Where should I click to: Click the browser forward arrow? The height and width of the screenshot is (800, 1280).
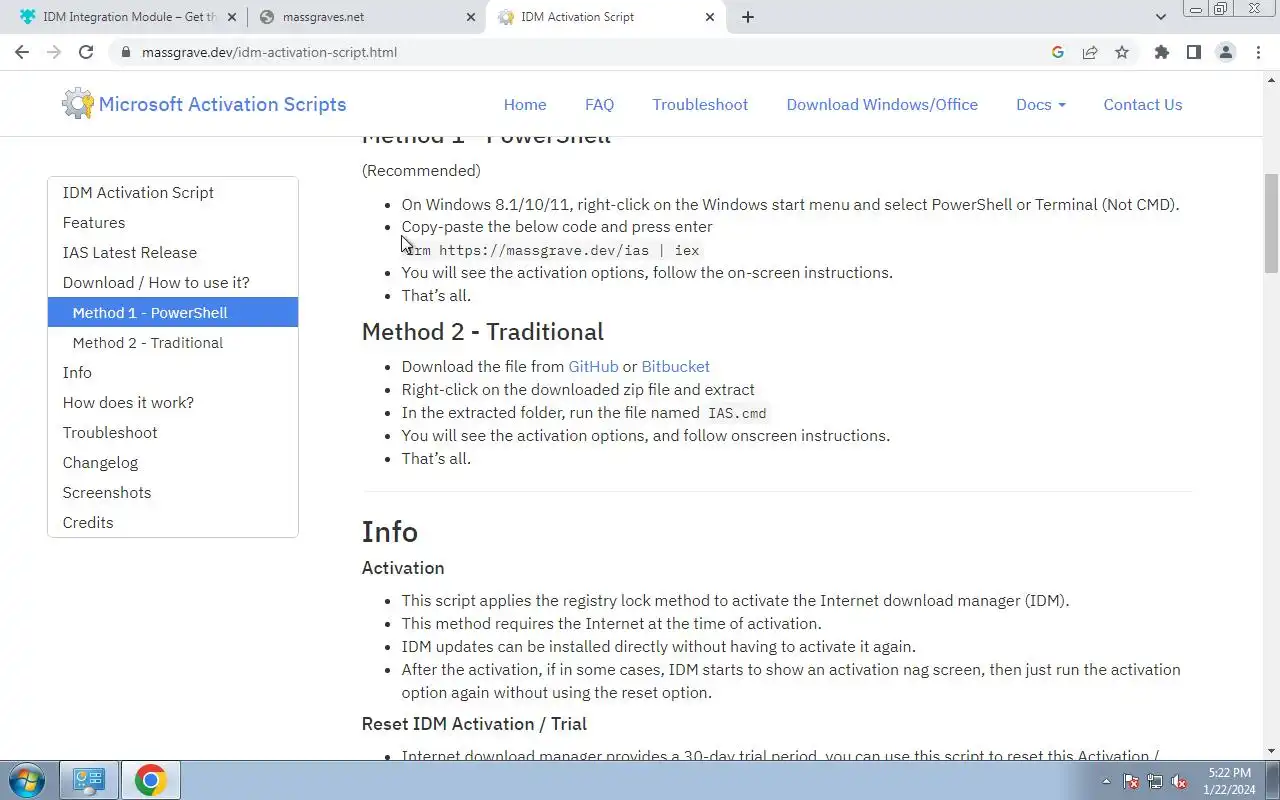(x=54, y=52)
